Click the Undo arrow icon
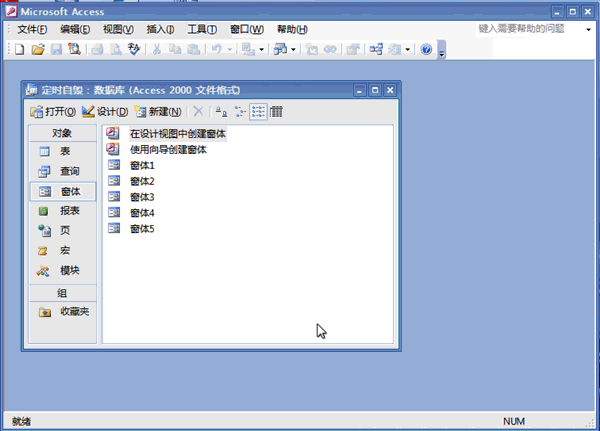This screenshot has width=600, height=431. 217,49
